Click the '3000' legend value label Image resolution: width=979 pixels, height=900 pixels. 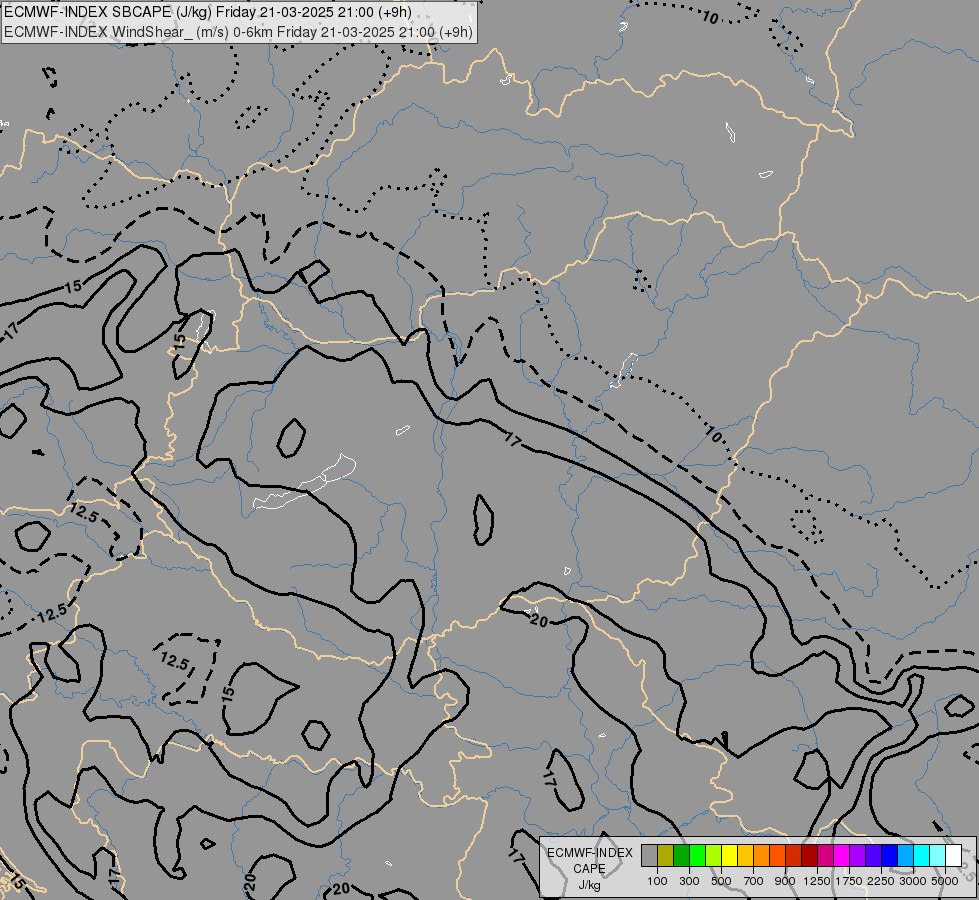[913, 881]
